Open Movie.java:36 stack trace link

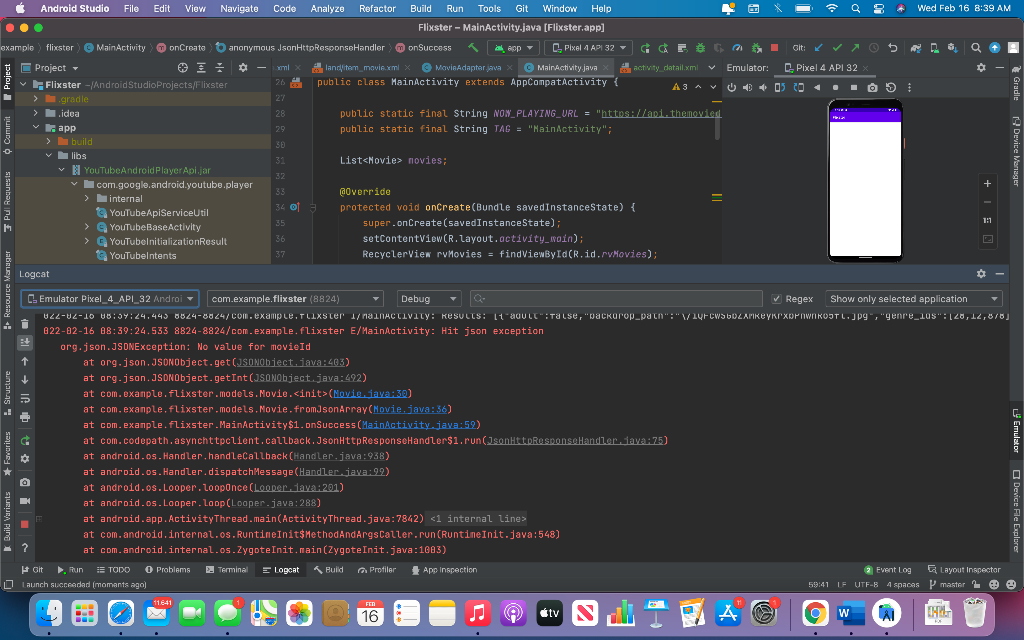[409, 409]
